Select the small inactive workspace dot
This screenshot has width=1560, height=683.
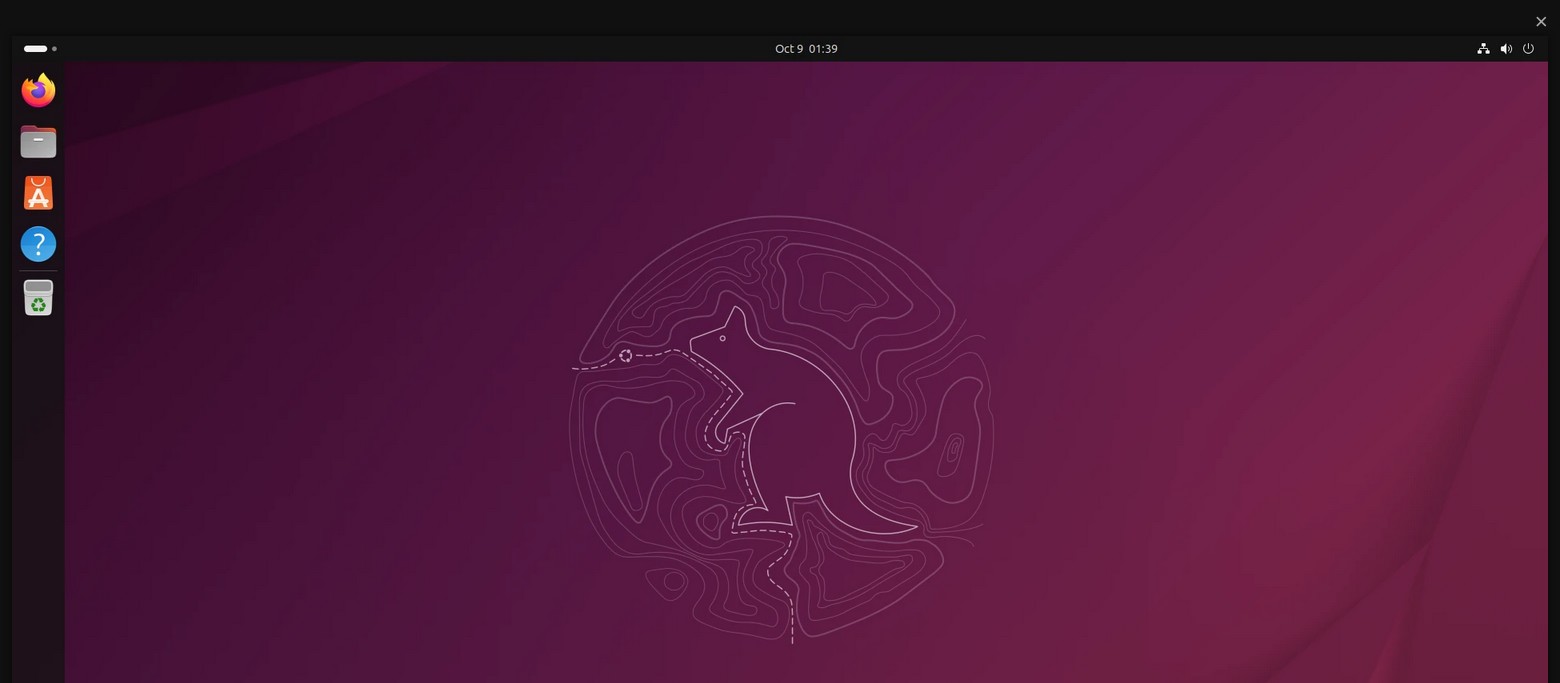[x=54, y=49]
